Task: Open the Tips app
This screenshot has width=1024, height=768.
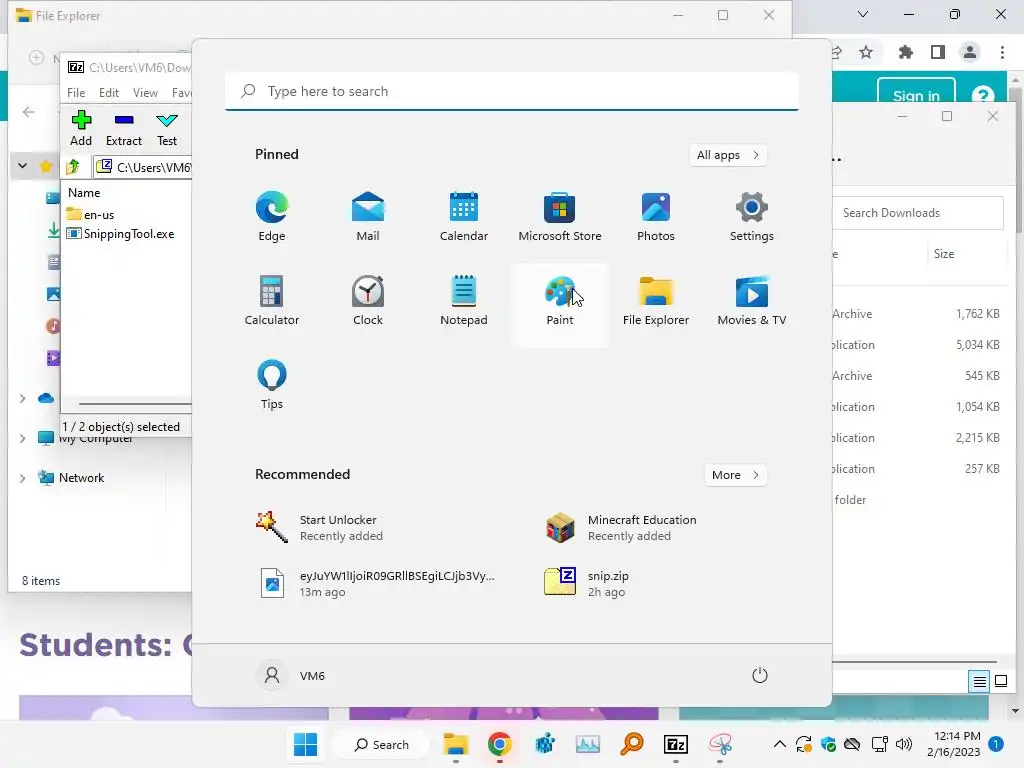Action: [272, 385]
